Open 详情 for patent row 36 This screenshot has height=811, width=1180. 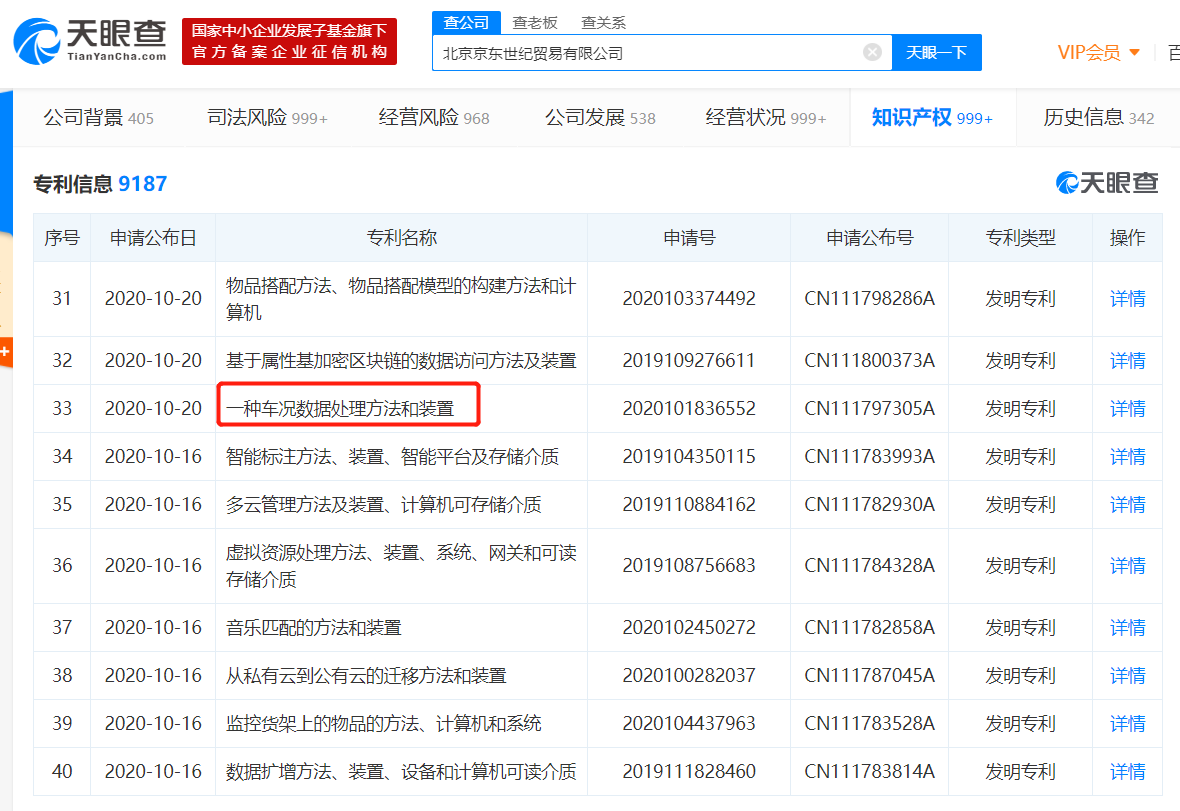1127,566
